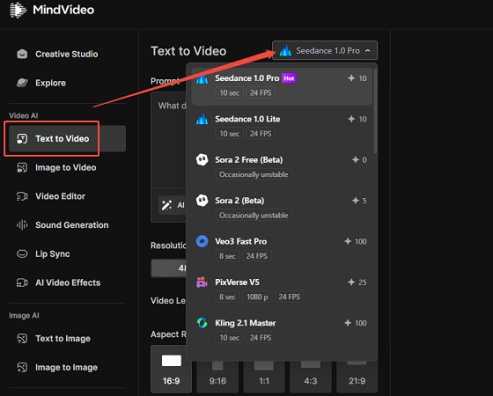This screenshot has width=493, height=396.
Task: Click the prompt text input area
Action: 168,140
